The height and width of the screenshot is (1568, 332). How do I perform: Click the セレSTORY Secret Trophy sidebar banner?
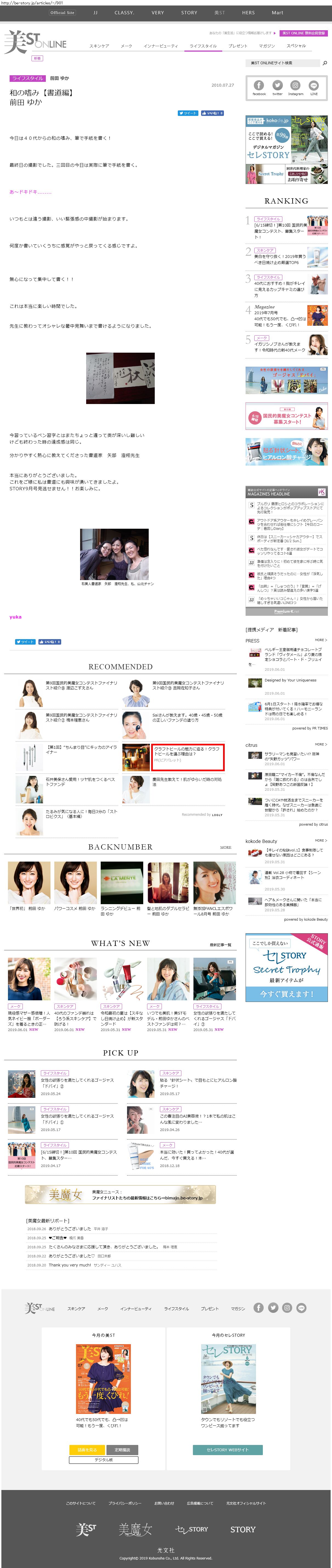tap(286, 967)
